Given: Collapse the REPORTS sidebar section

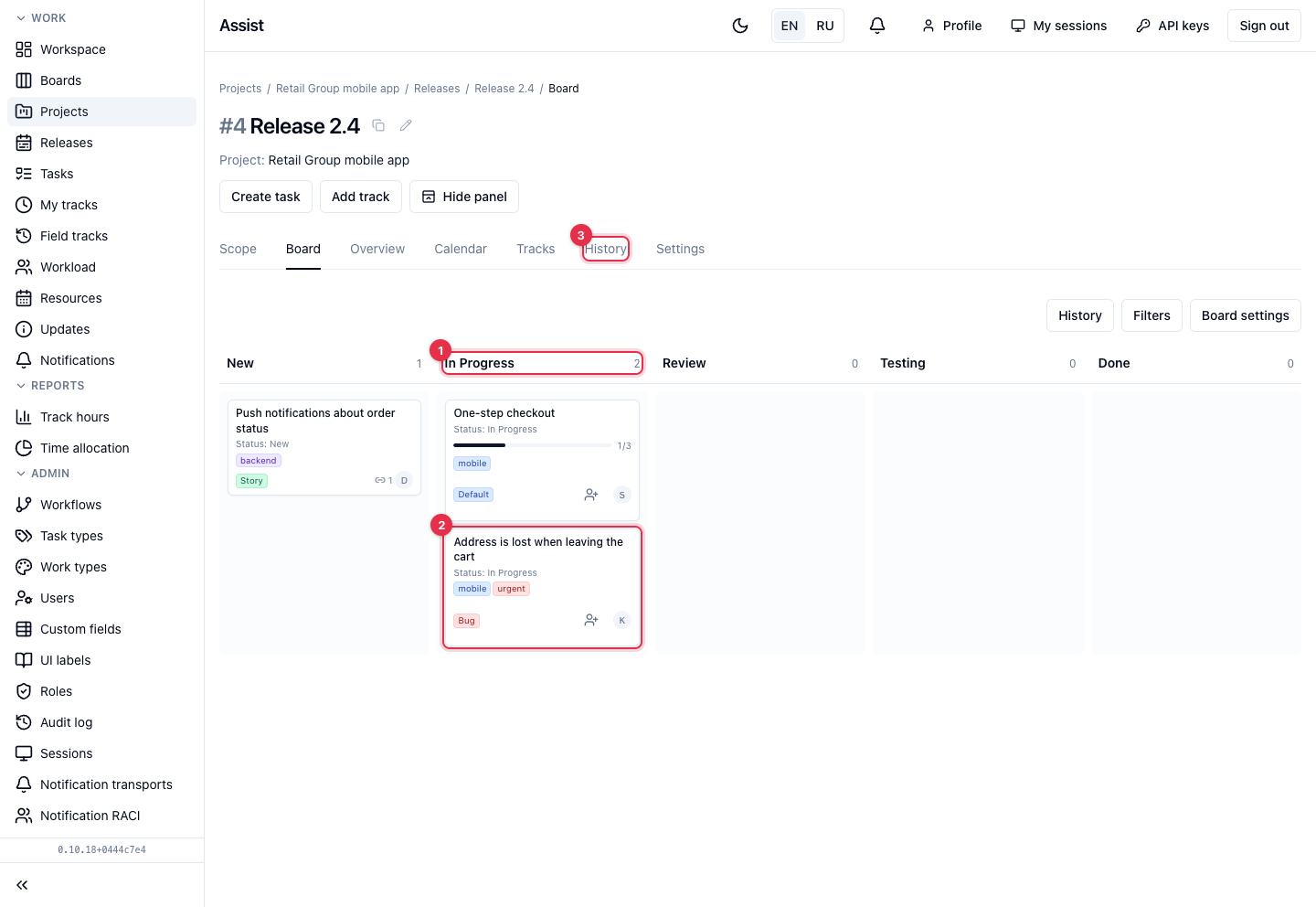Looking at the screenshot, I should 50,386.
